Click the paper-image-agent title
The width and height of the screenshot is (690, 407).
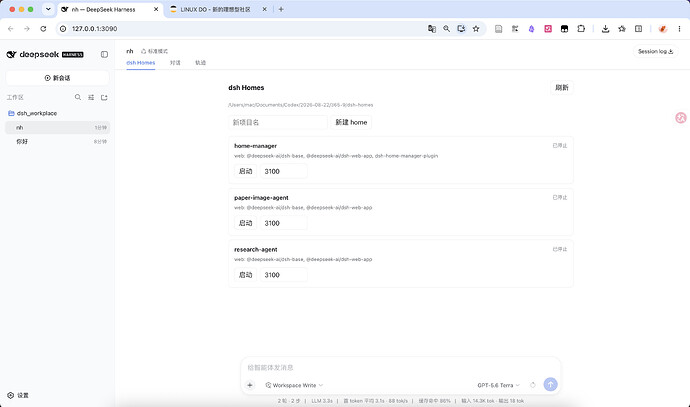coord(261,198)
